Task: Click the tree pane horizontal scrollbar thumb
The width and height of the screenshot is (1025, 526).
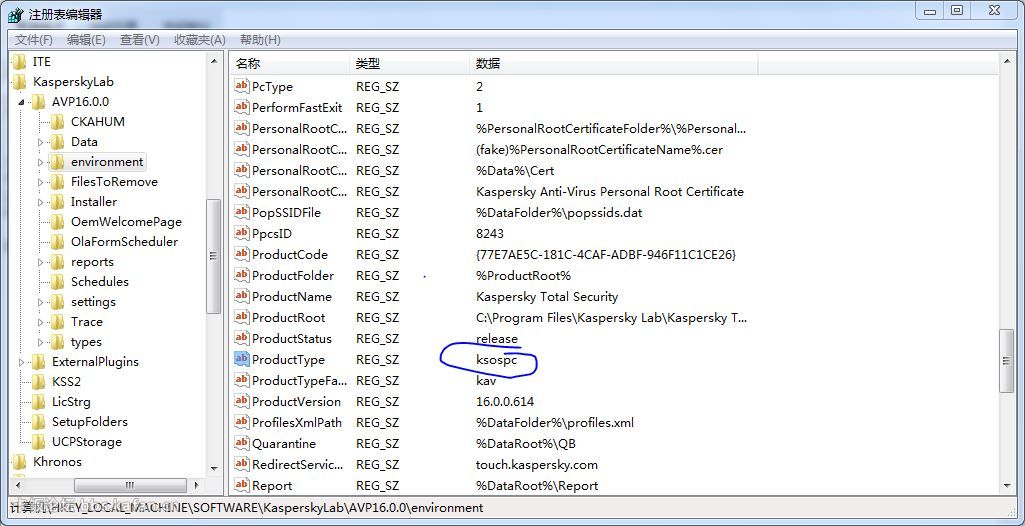Action: pyautogui.click(x=129, y=485)
